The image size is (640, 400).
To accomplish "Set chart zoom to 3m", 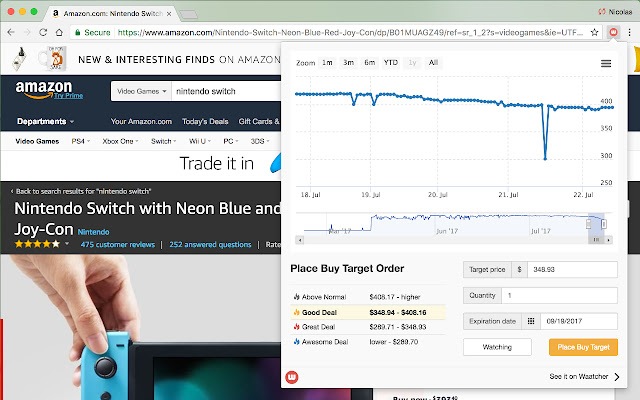I will [348, 62].
